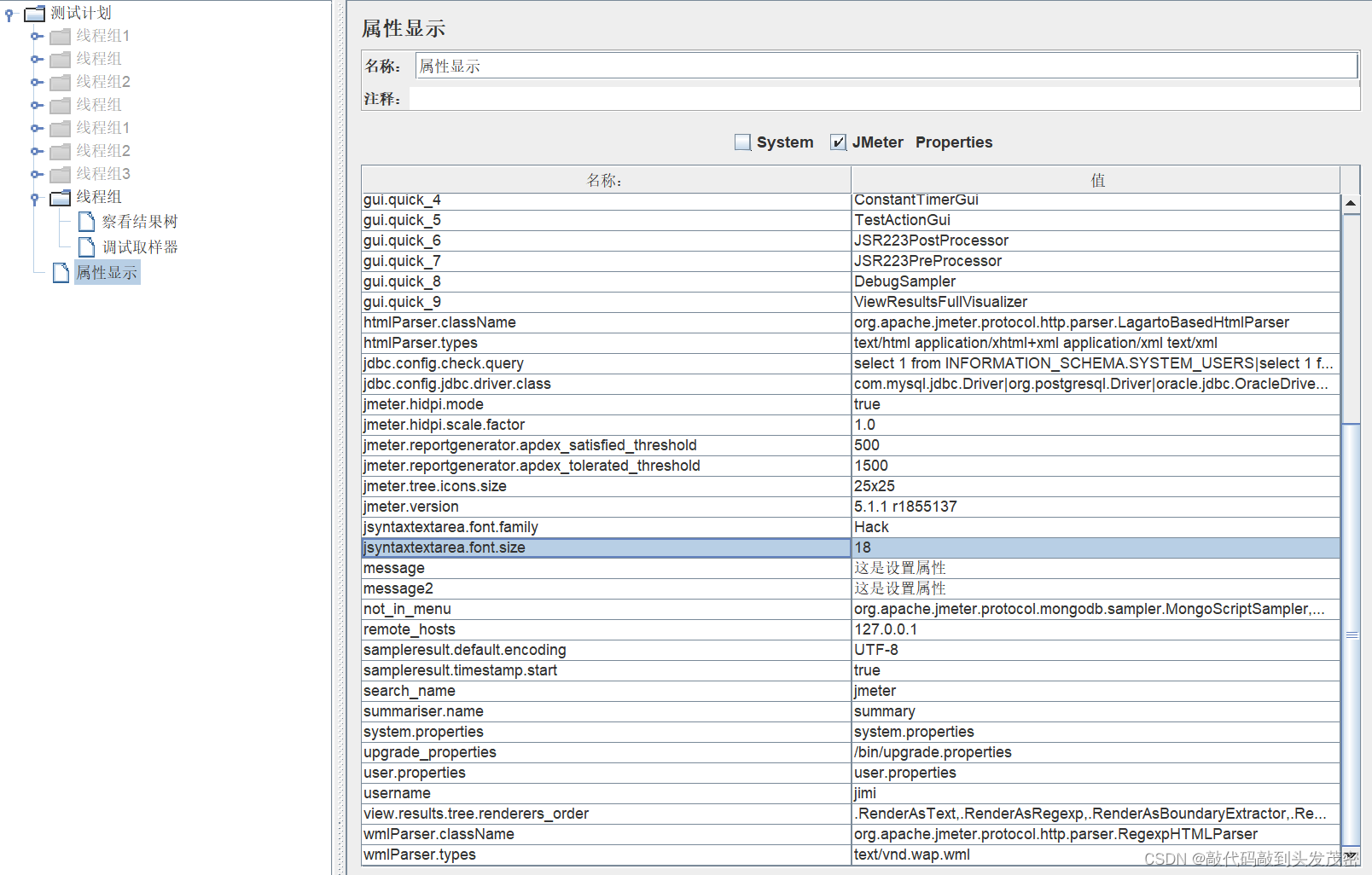The width and height of the screenshot is (1372, 875).
Task: Open 调试取样器 in the tree
Action: point(140,247)
